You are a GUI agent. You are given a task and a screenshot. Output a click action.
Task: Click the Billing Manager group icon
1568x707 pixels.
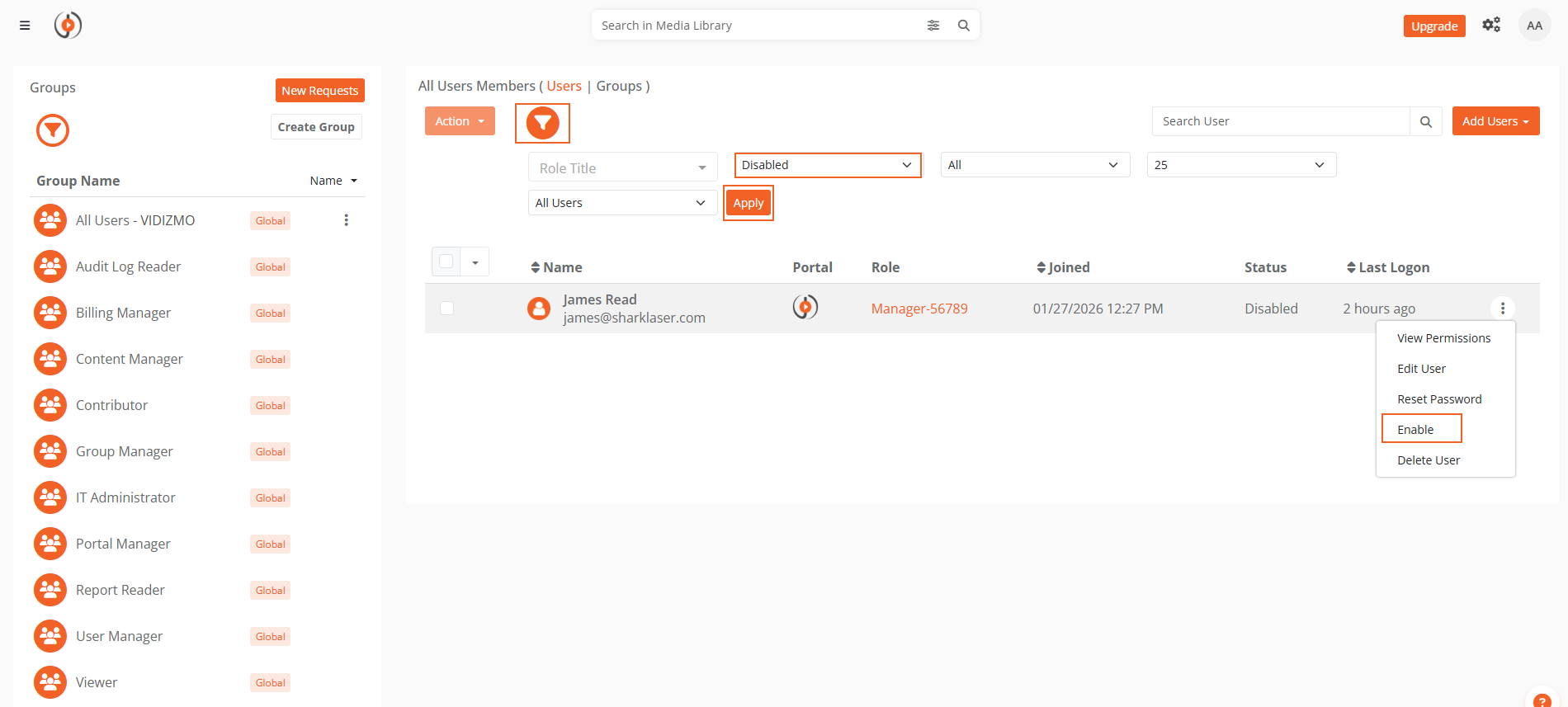tap(50, 313)
